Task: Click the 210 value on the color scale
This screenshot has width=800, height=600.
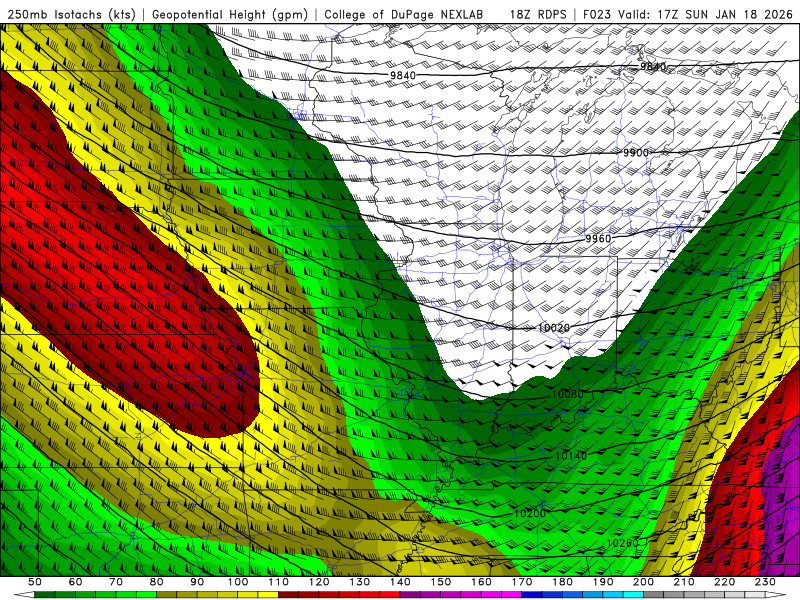Action: click(x=684, y=582)
